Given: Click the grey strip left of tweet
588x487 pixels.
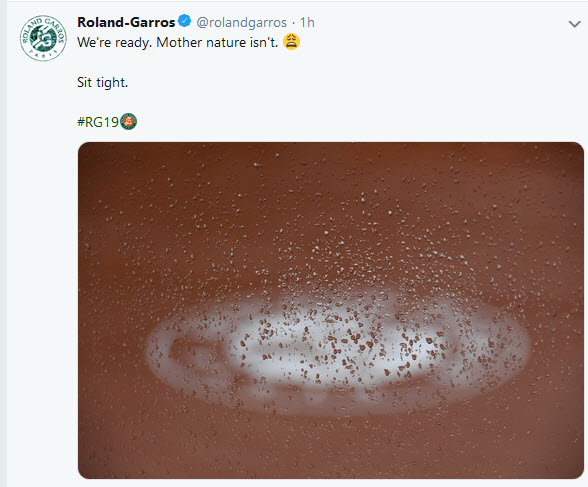Looking at the screenshot, I should click(x=3, y=244).
